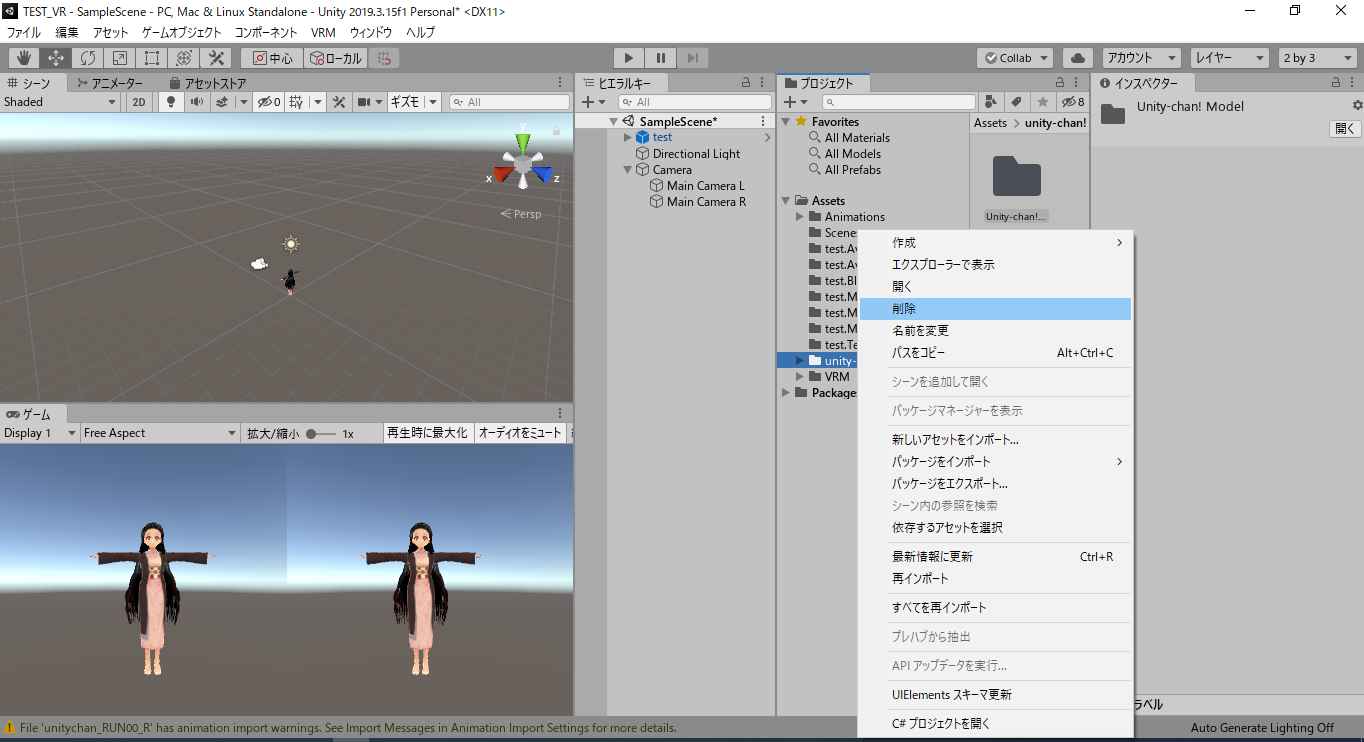This screenshot has width=1364, height=742.
Task: Open the アカウント dropdown
Action: click(x=1141, y=58)
